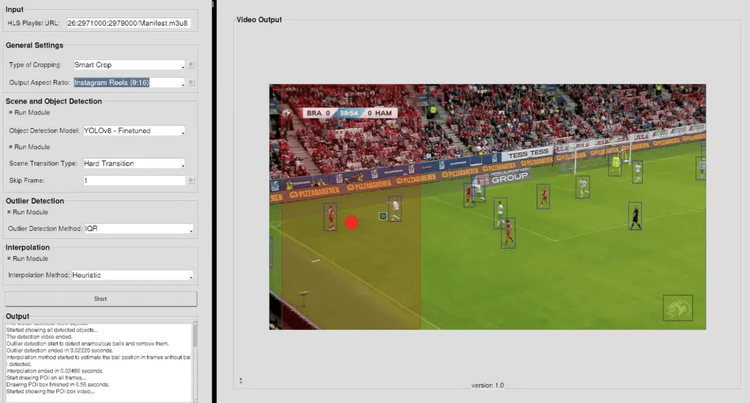Click the league logo watermark in the video
The height and width of the screenshot is (403, 750).
(x=677, y=307)
